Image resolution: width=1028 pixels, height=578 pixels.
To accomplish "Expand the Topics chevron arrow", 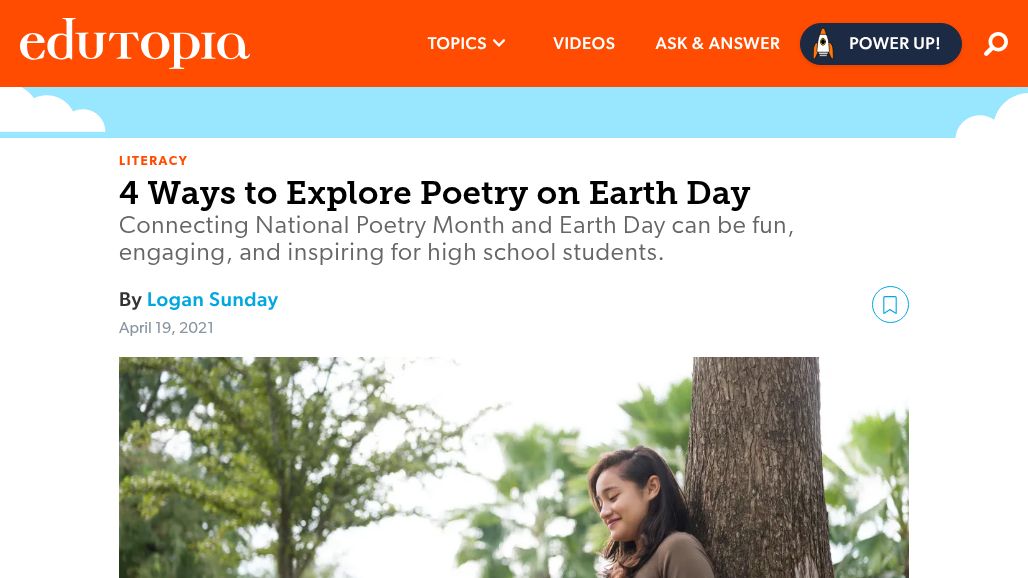I will pyautogui.click(x=499, y=44).
